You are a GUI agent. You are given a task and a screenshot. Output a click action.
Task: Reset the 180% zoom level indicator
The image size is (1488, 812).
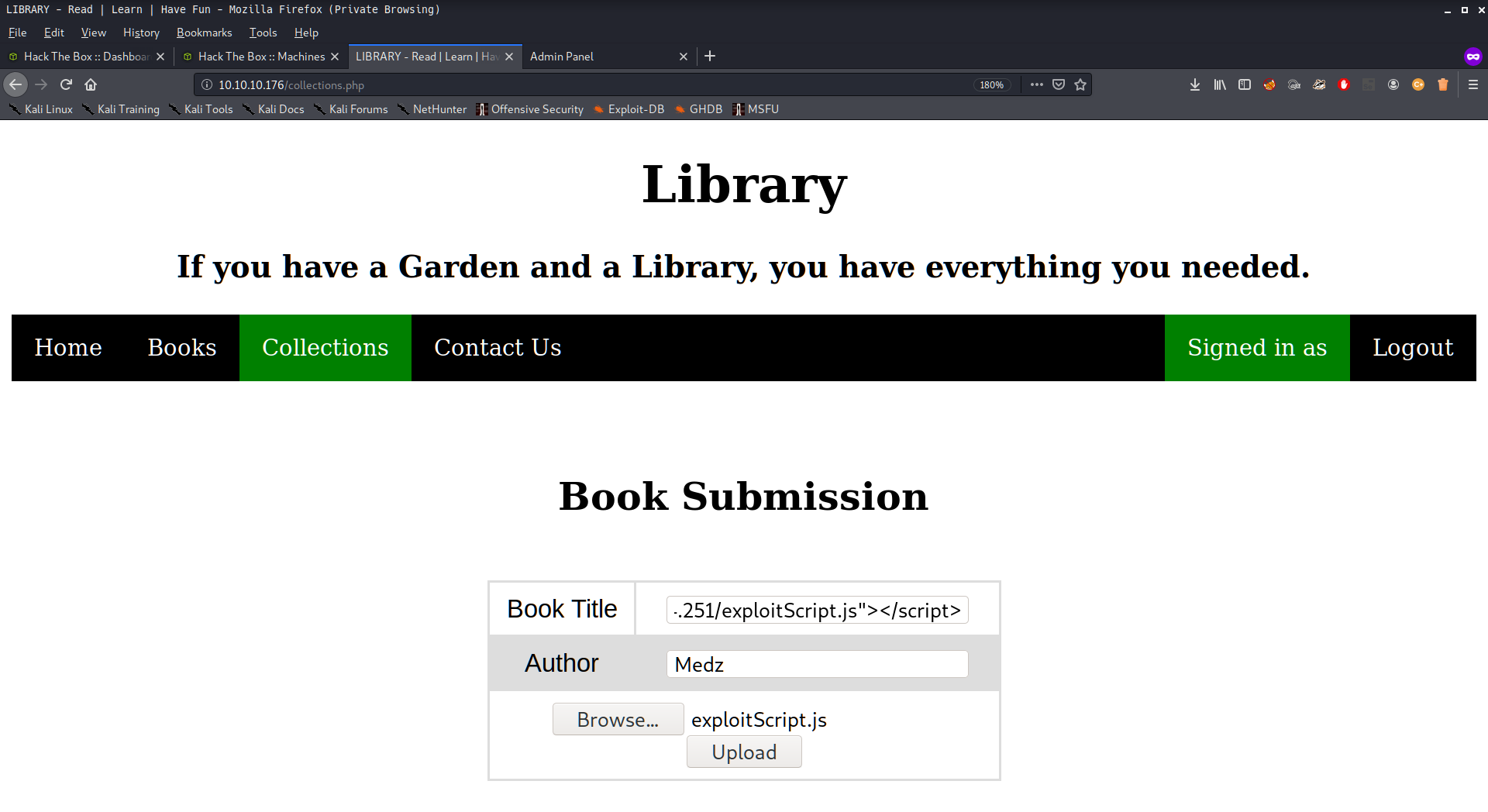pyautogui.click(x=991, y=85)
